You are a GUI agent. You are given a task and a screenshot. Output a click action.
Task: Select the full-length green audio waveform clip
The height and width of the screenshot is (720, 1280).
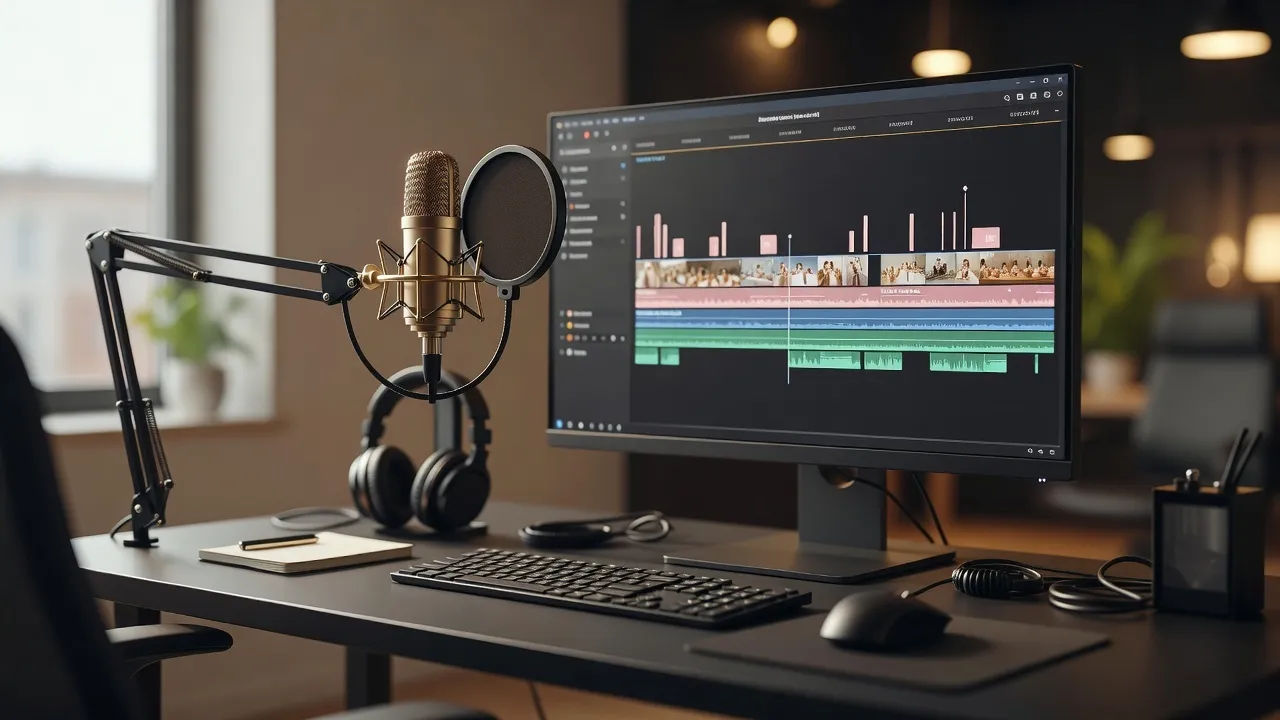844,341
